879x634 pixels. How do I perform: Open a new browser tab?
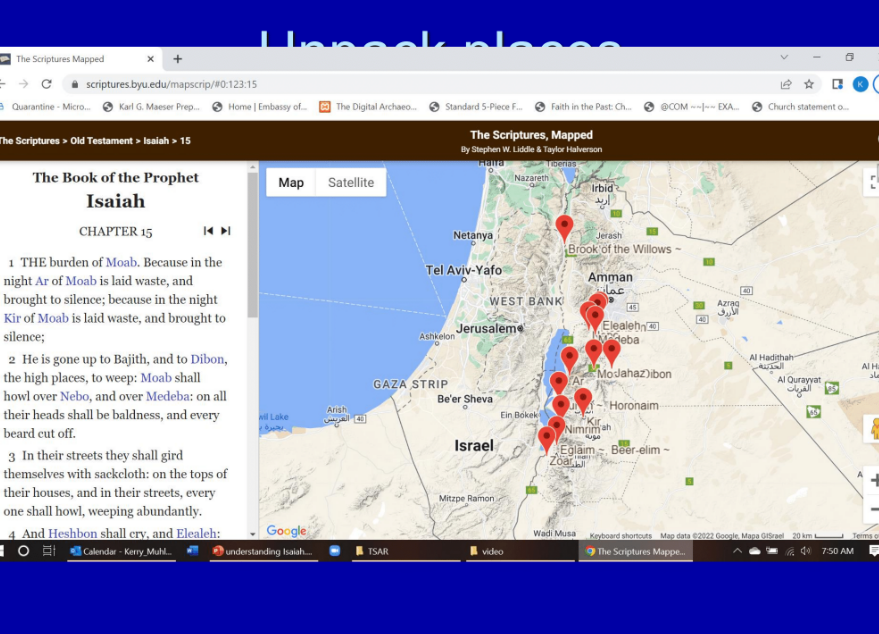pos(178,59)
